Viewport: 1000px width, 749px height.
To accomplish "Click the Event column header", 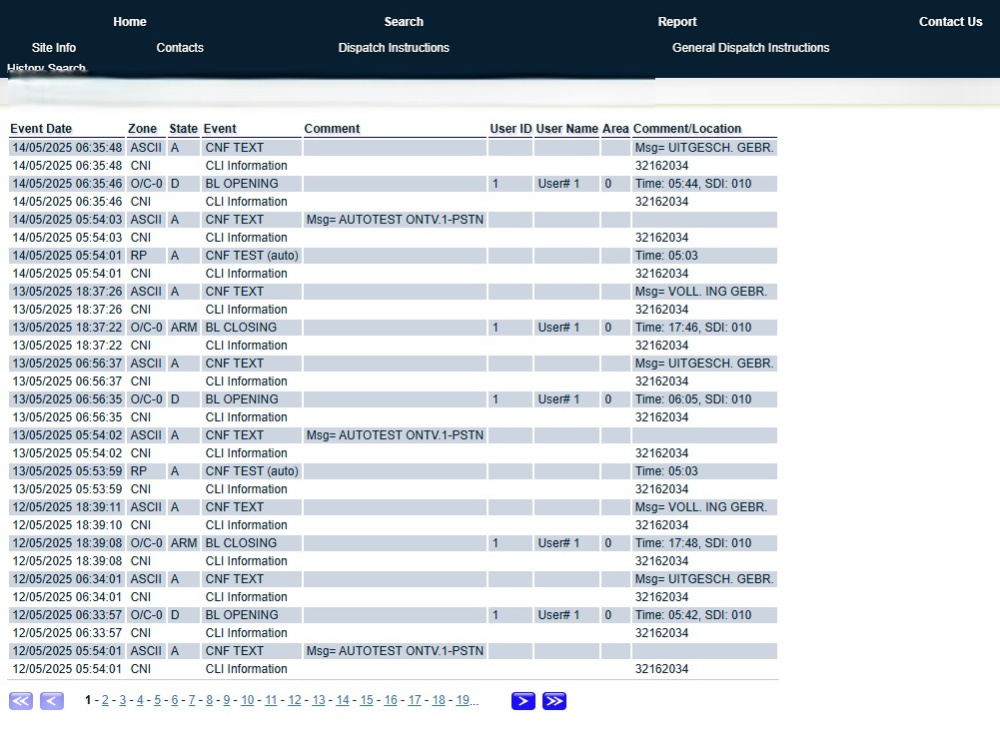I will 220,129.
